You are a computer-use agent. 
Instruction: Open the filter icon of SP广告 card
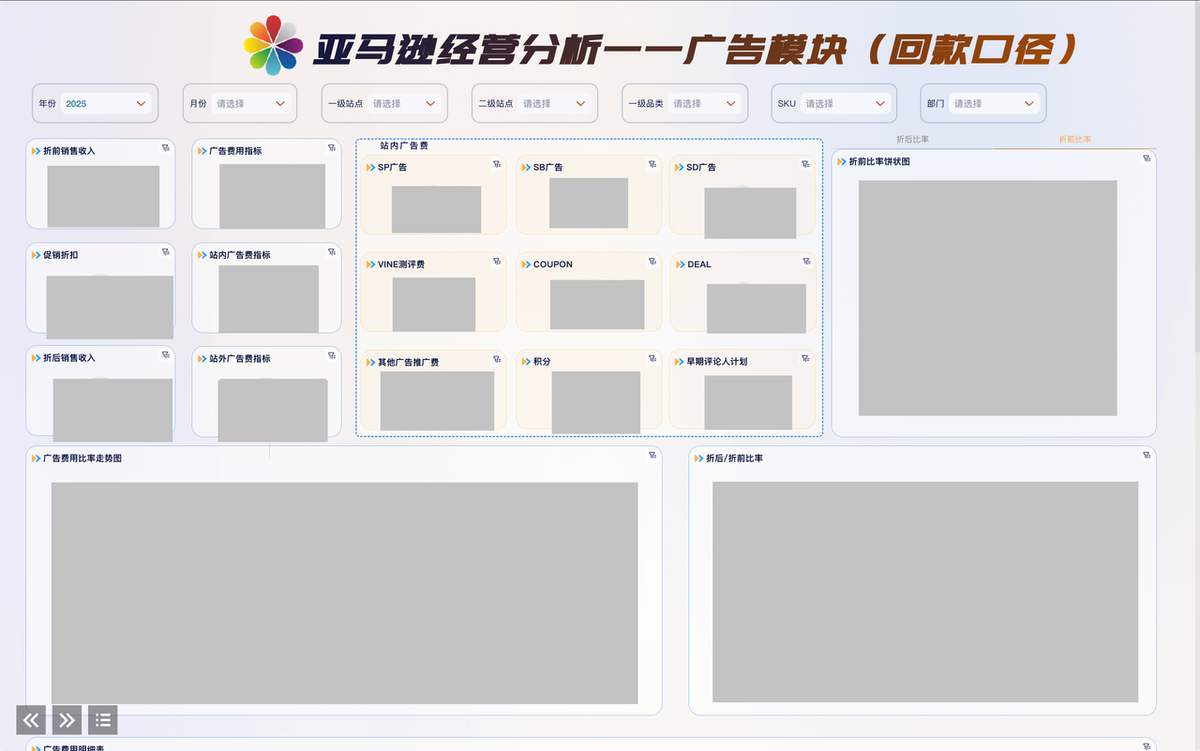pyautogui.click(x=497, y=164)
